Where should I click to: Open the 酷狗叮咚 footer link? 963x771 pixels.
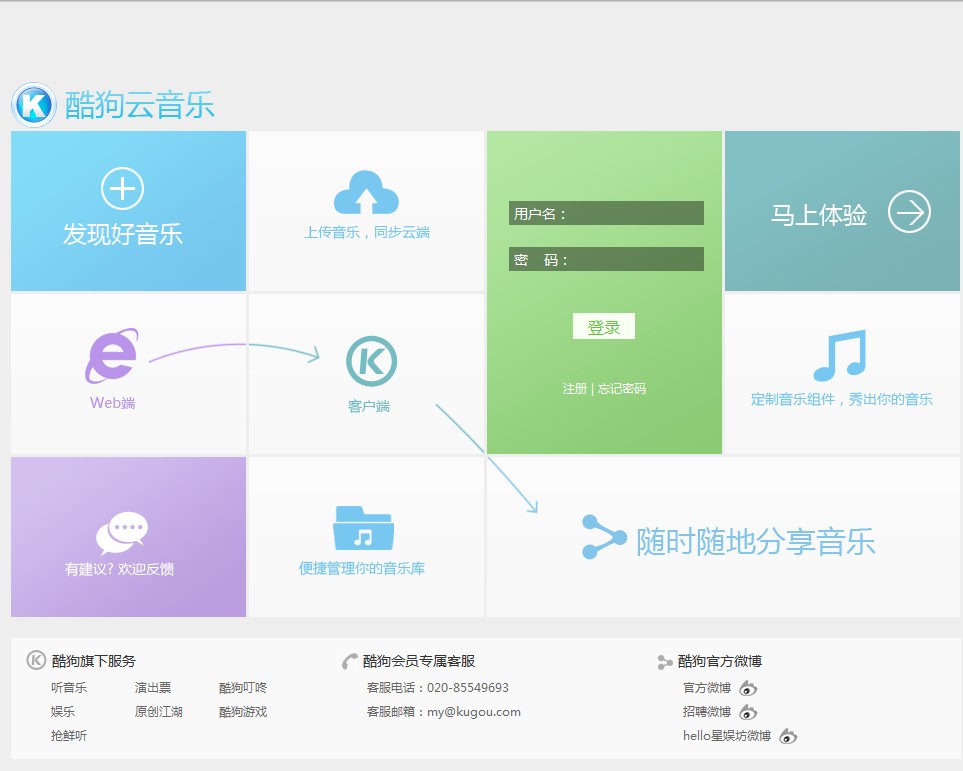coord(243,687)
